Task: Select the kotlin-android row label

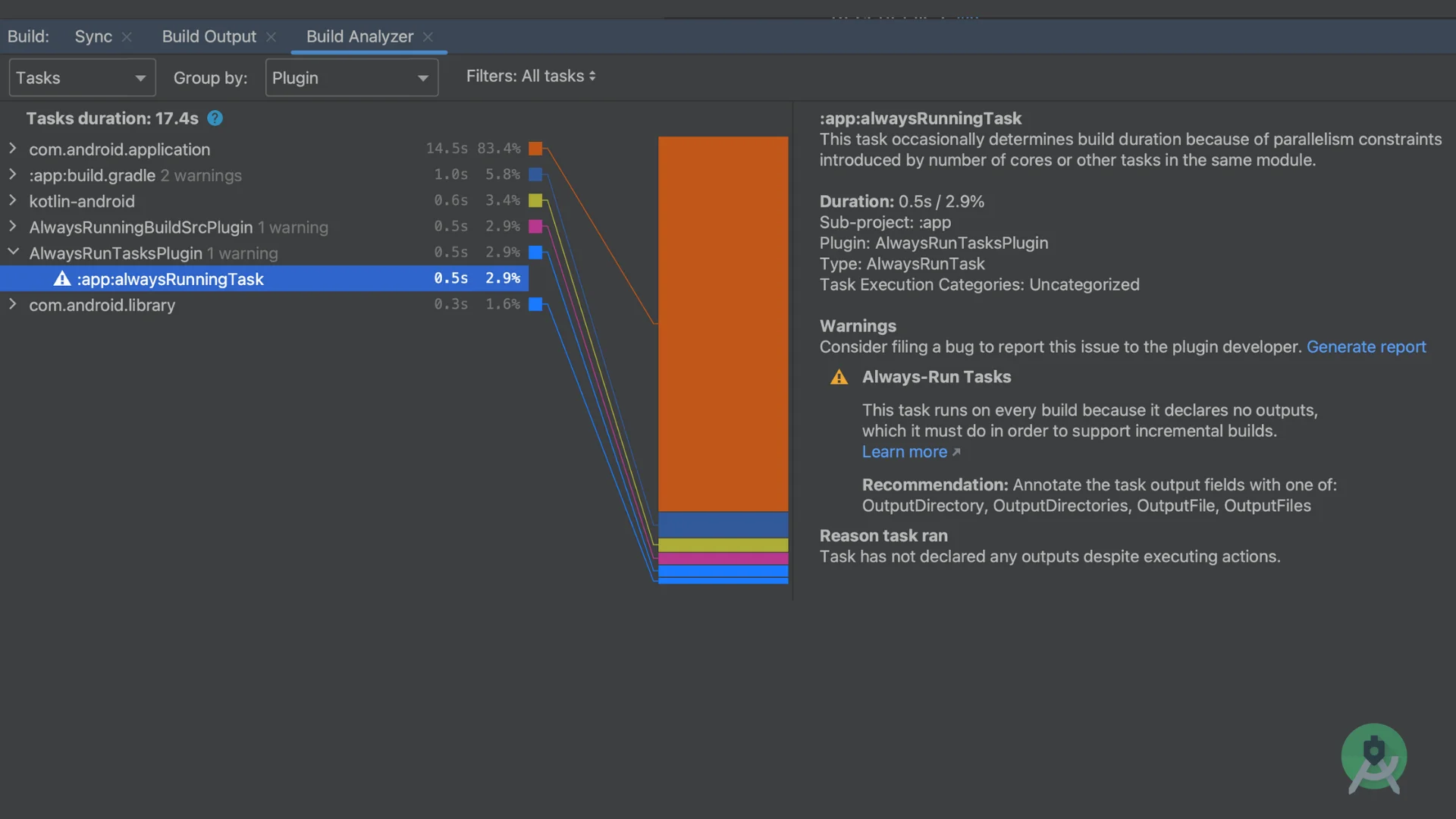Action: [x=82, y=201]
